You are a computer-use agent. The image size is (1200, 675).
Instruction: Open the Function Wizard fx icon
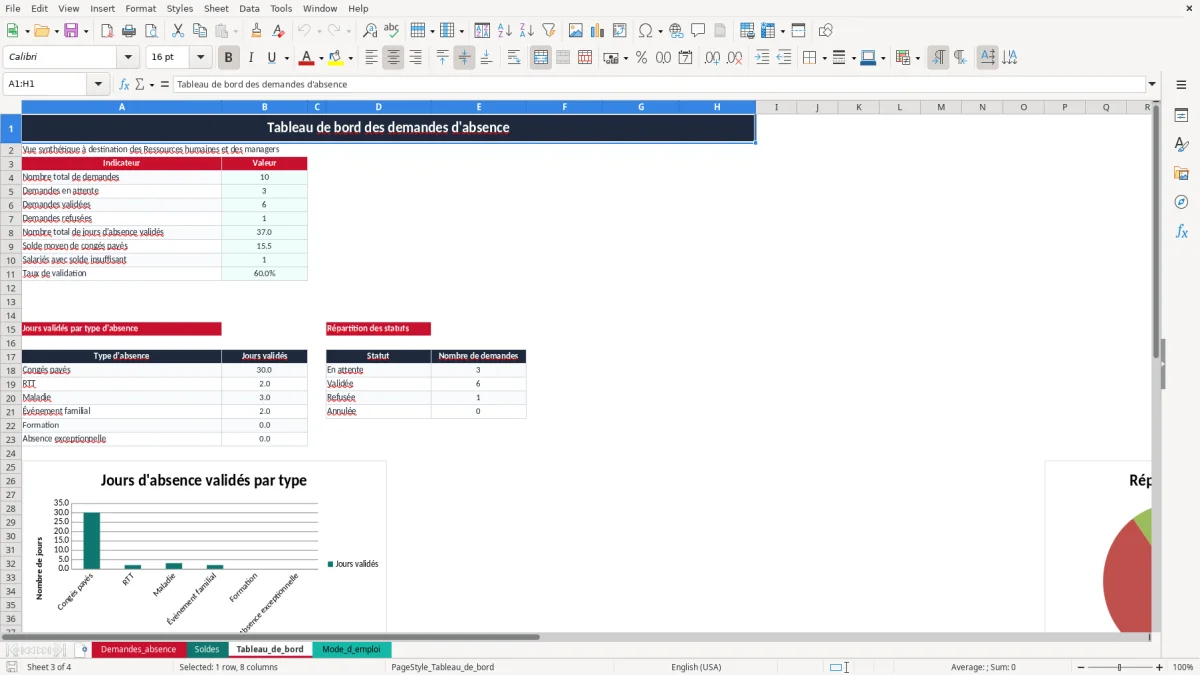tap(125, 85)
